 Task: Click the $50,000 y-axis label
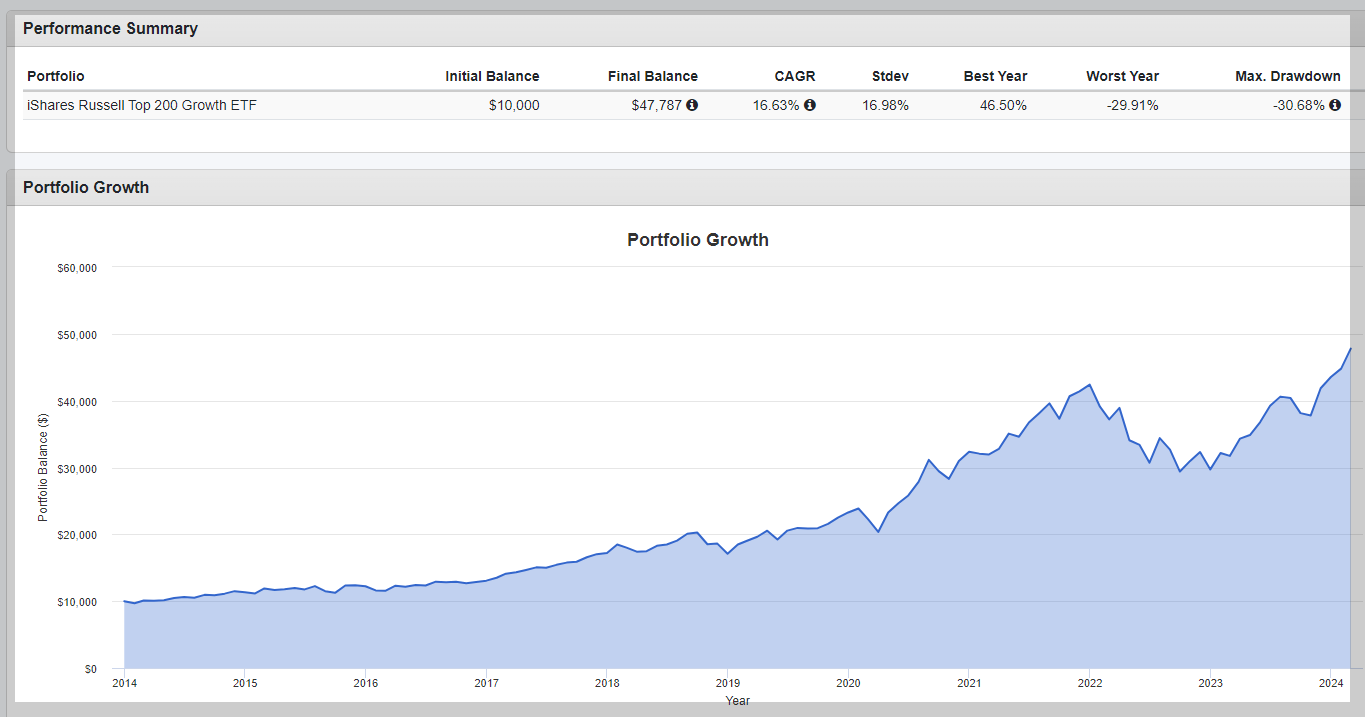coord(76,335)
